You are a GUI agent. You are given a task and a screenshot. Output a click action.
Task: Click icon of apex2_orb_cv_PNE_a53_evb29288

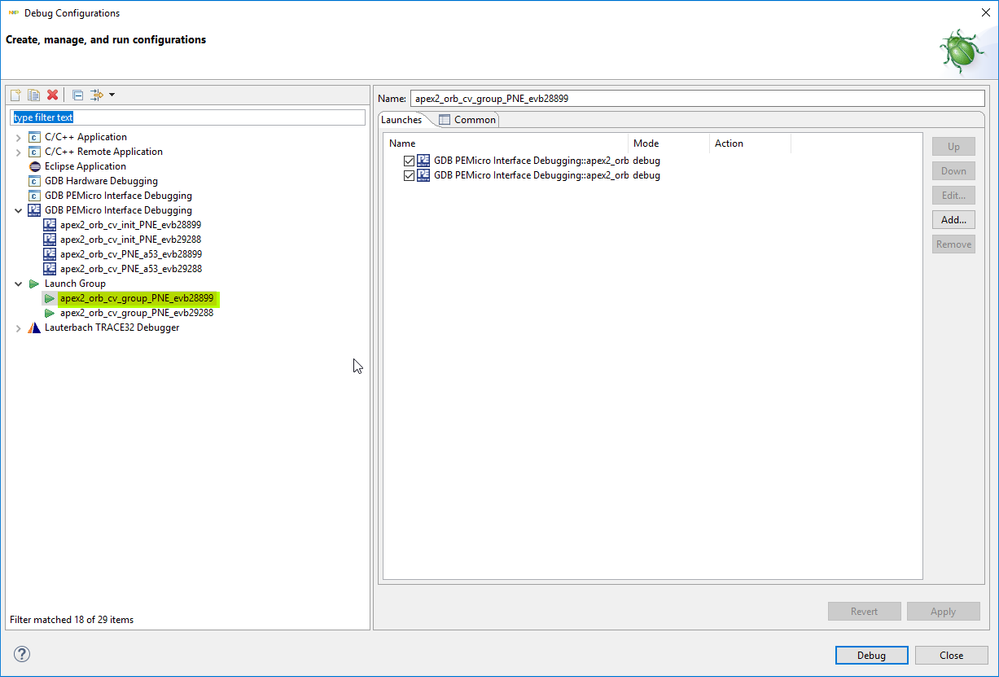50,269
